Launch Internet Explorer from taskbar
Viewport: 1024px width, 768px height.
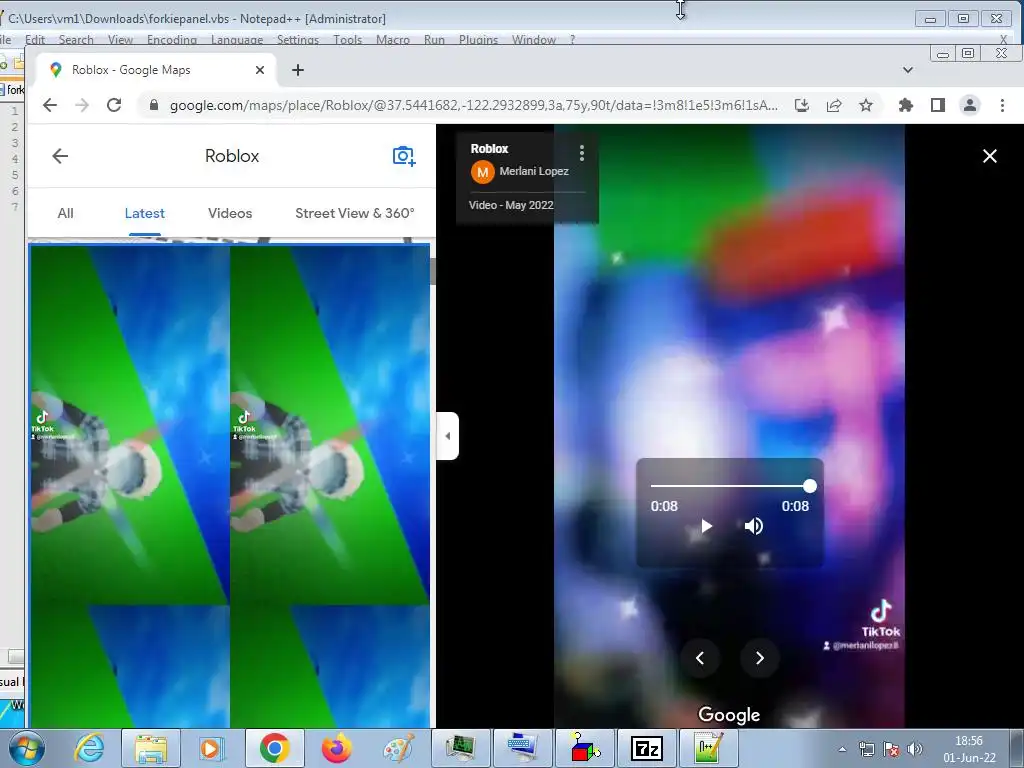(89, 748)
